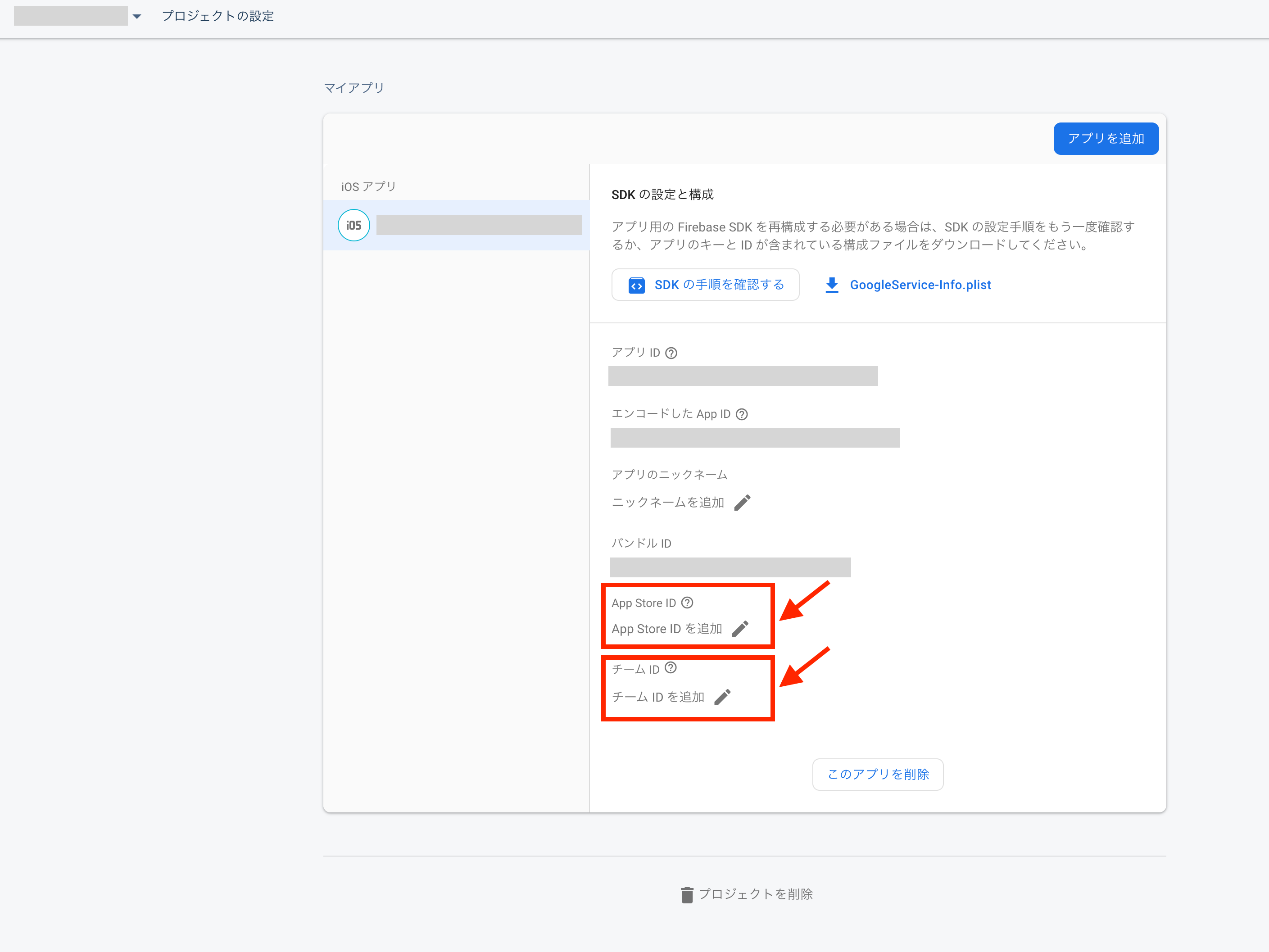Click code icon in SDK の手順を確認する button
Screen dimensions: 1269x952
pyautogui.click(x=636, y=285)
